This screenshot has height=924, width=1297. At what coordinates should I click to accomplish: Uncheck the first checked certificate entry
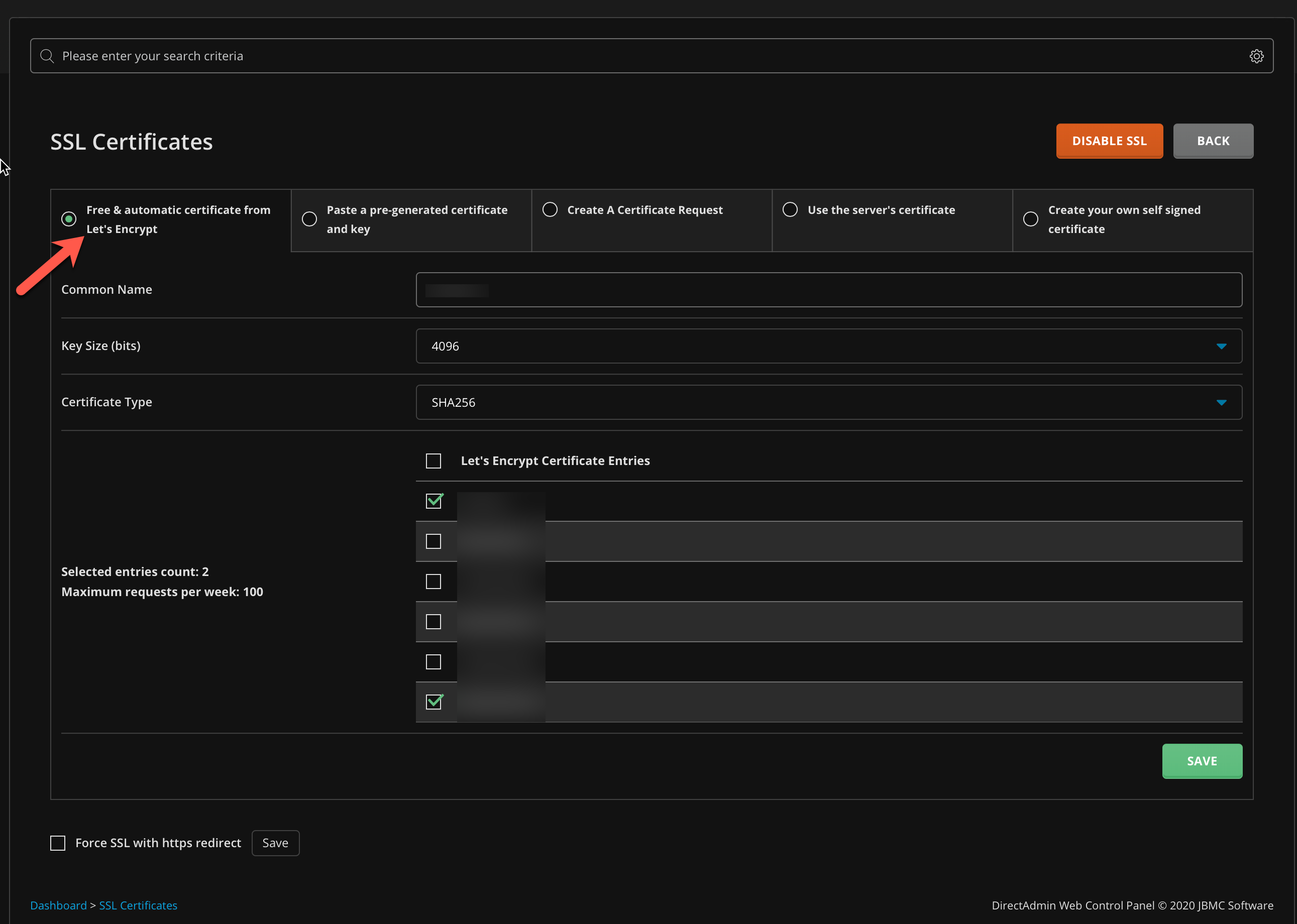[x=434, y=501]
